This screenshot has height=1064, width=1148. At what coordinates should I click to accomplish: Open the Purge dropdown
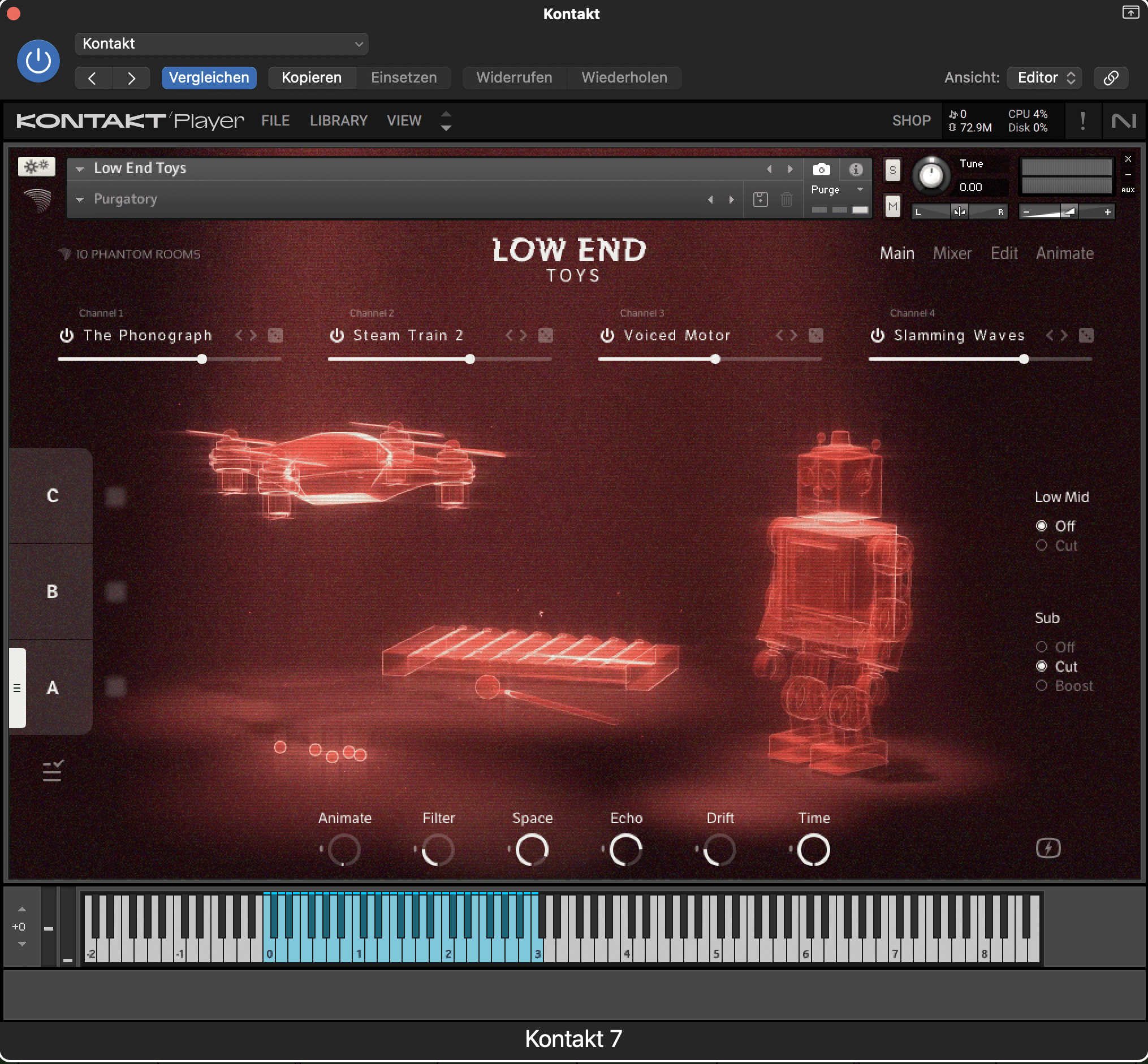coord(837,189)
